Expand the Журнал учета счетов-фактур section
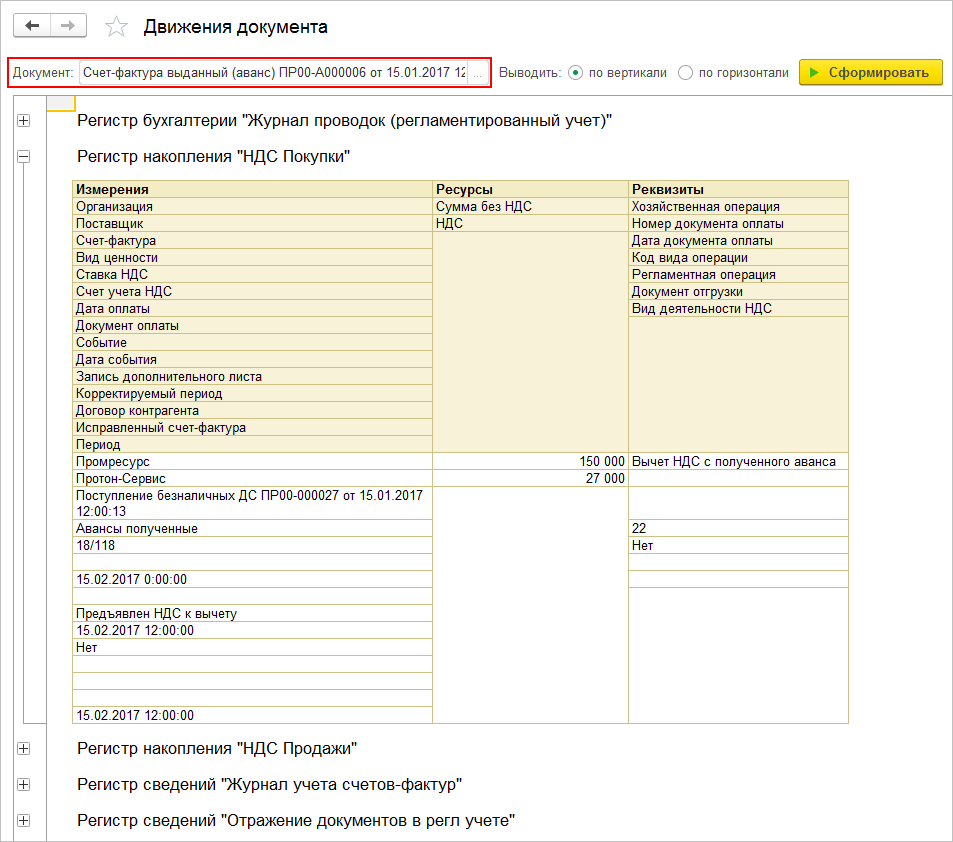This screenshot has height=842, width=953. tap(24, 784)
